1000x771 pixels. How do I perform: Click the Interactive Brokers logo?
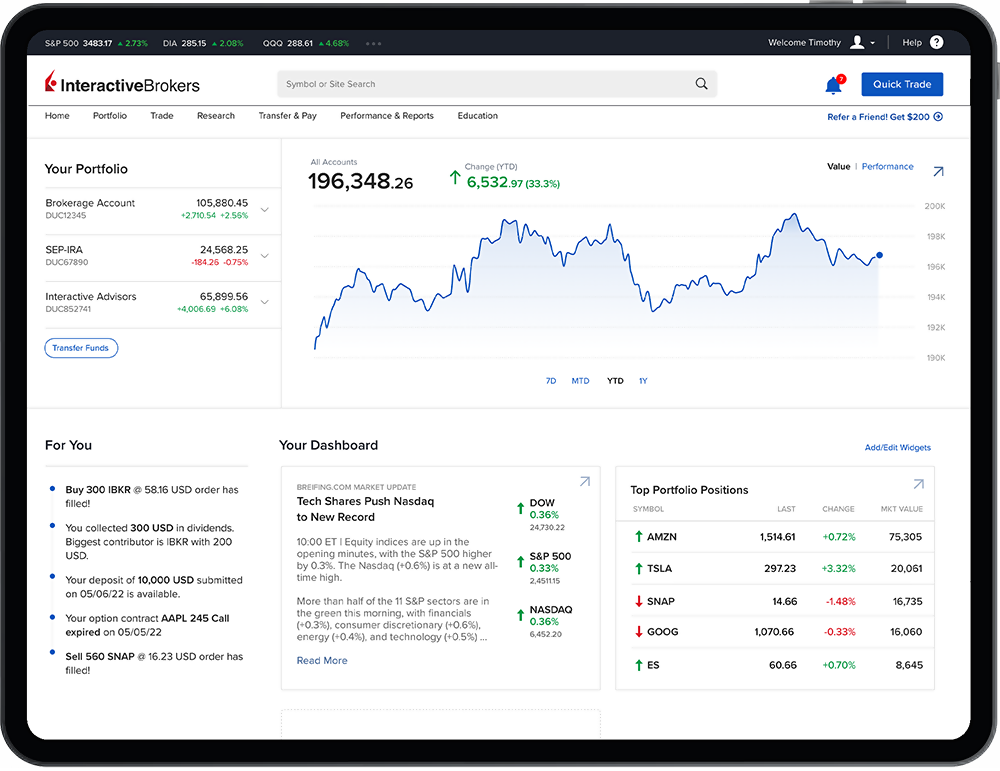tap(123, 85)
